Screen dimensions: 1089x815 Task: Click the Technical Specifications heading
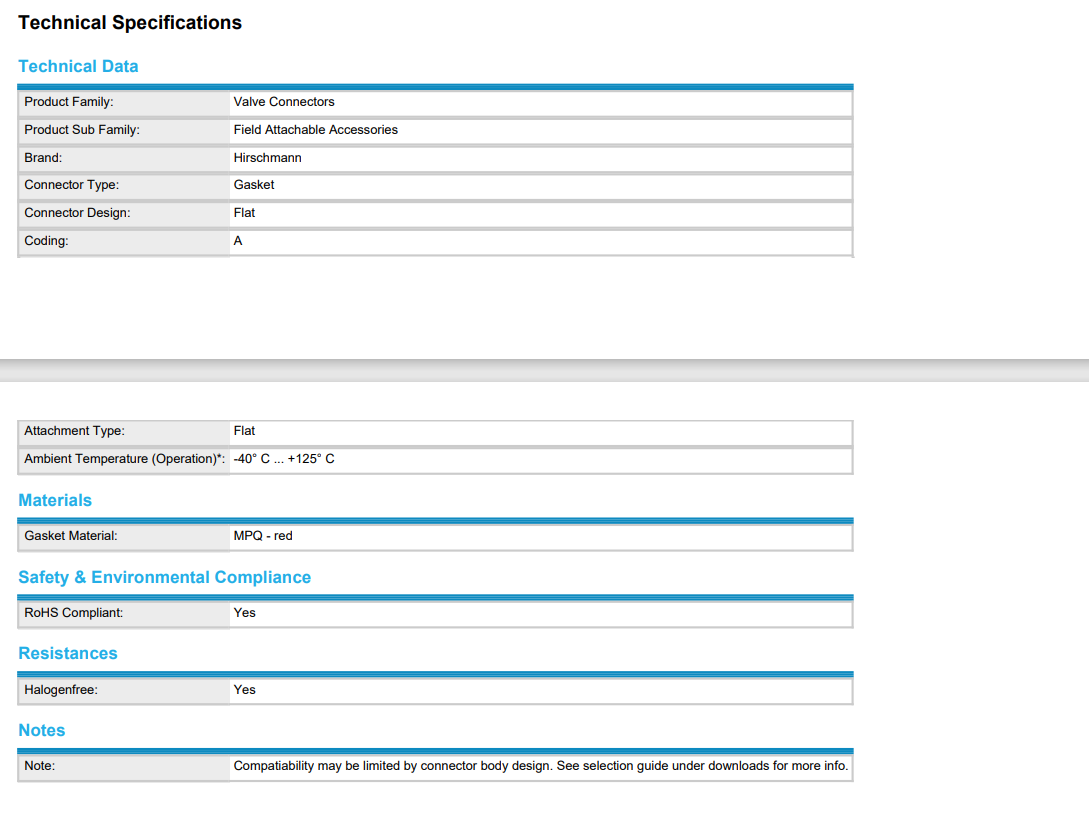point(130,23)
